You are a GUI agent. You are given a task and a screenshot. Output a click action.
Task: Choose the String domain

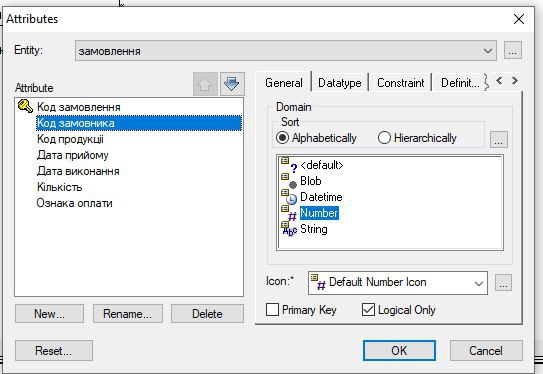tap(314, 229)
